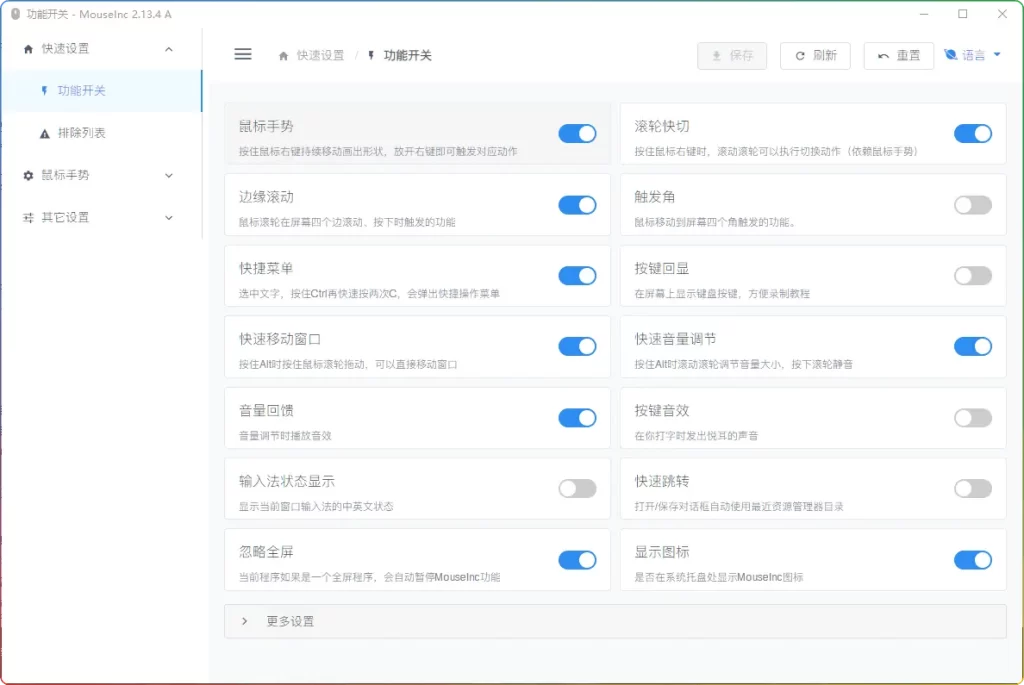Disable 忽略全屏 switch
1024x685 pixels.
577,560
